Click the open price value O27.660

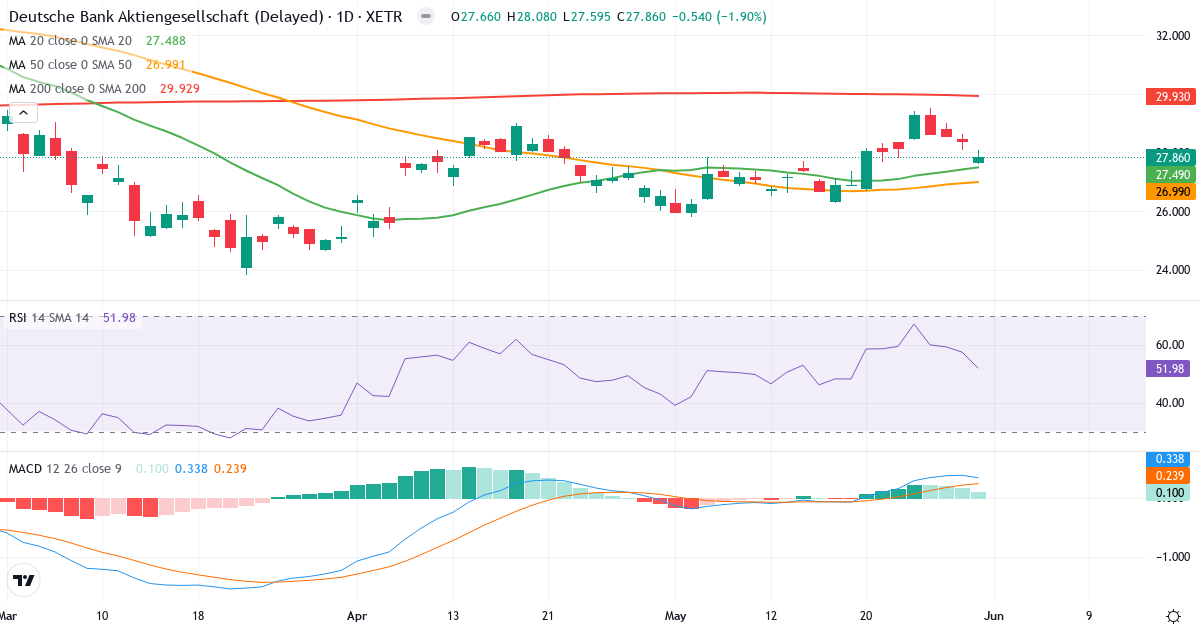(477, 17)
